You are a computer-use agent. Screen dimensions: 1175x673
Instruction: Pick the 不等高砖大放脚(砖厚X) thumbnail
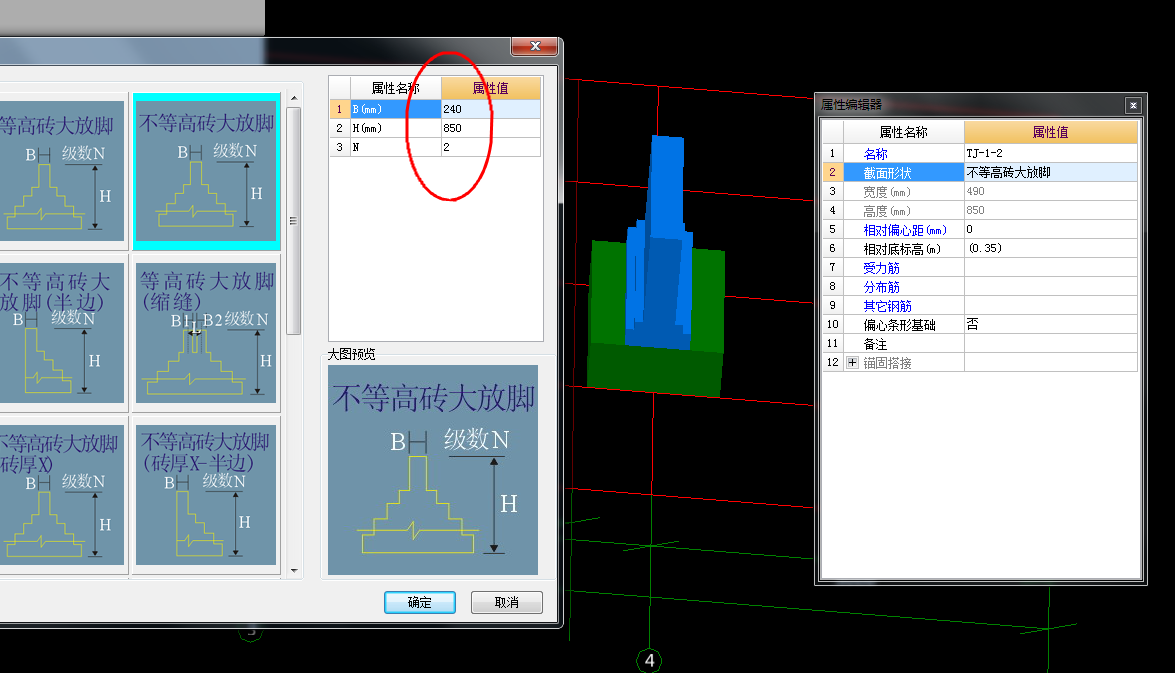tap(61, 495)
